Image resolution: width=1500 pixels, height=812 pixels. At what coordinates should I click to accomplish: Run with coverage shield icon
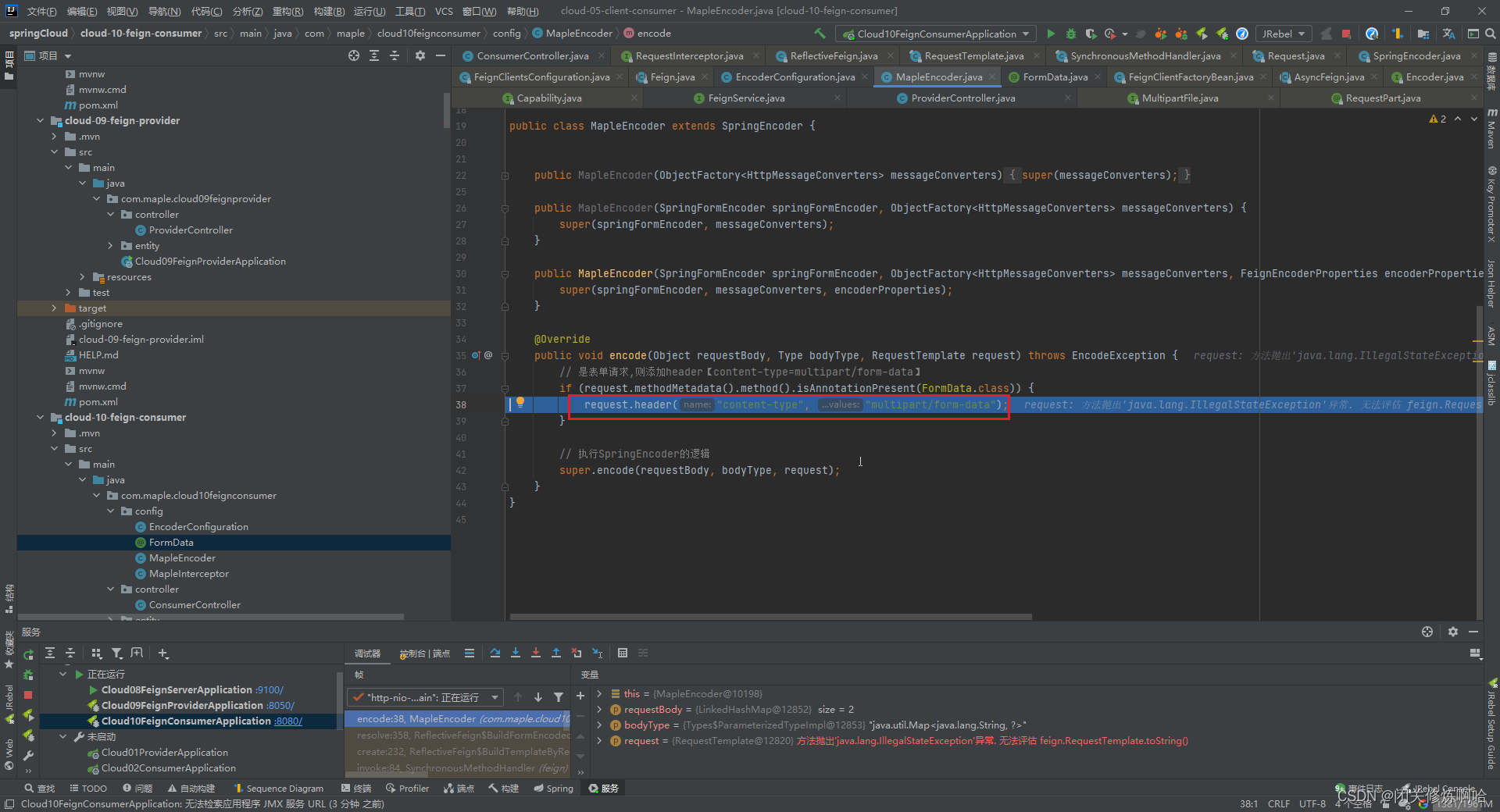tap(1091, 34)
